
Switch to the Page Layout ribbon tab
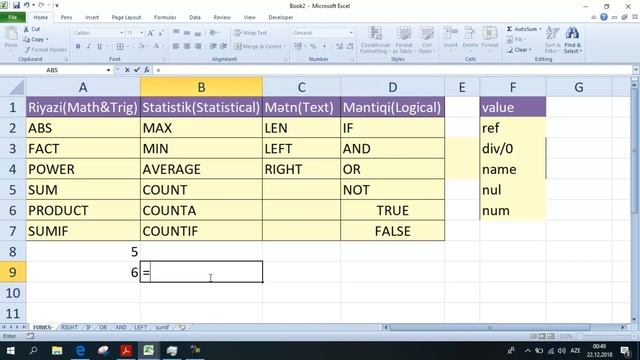[x=126, y=17]
